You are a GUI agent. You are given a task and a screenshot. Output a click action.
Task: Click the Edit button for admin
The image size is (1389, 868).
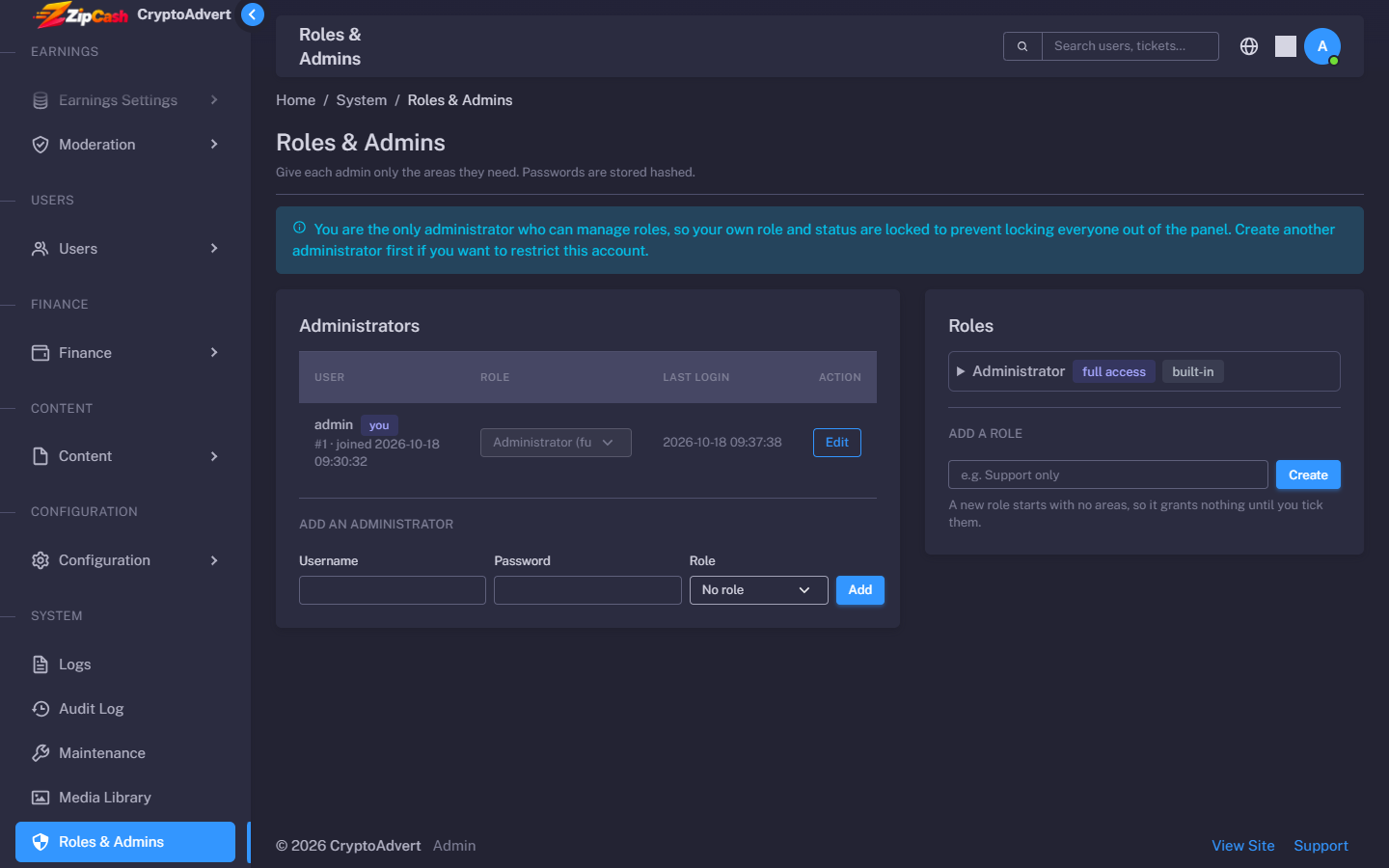[x=837, y=443]
